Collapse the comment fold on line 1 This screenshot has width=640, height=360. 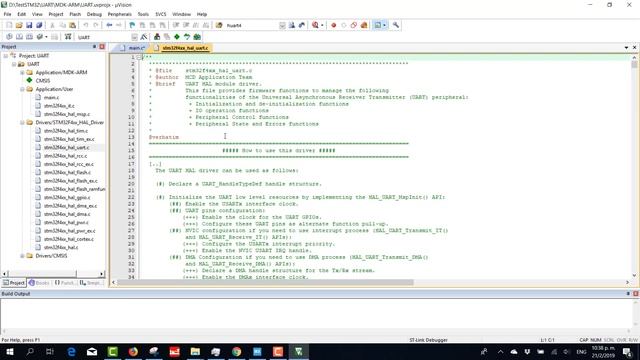pos(139,57)
